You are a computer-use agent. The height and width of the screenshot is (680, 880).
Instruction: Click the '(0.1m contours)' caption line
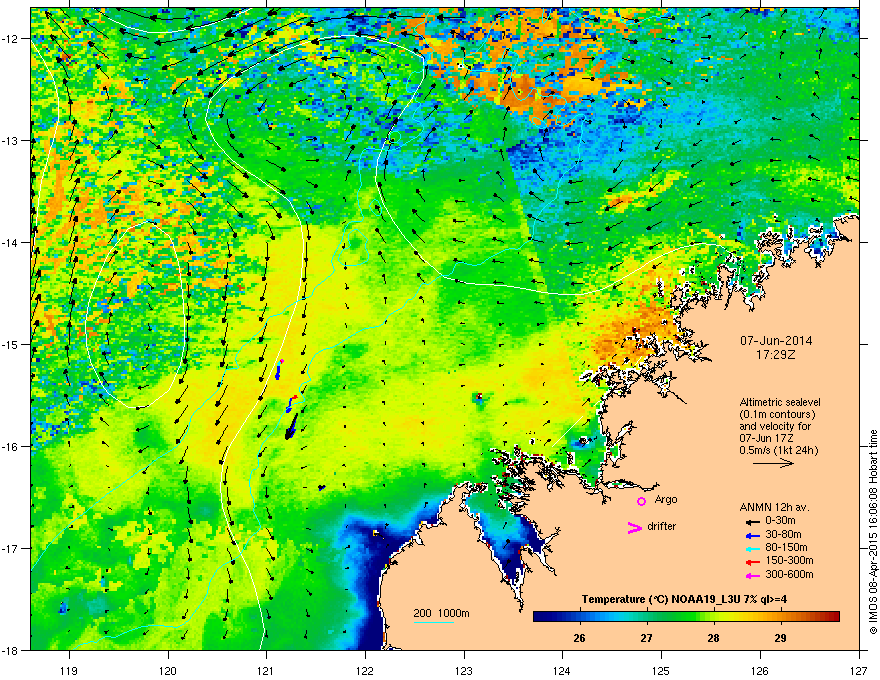pos(777,415)
